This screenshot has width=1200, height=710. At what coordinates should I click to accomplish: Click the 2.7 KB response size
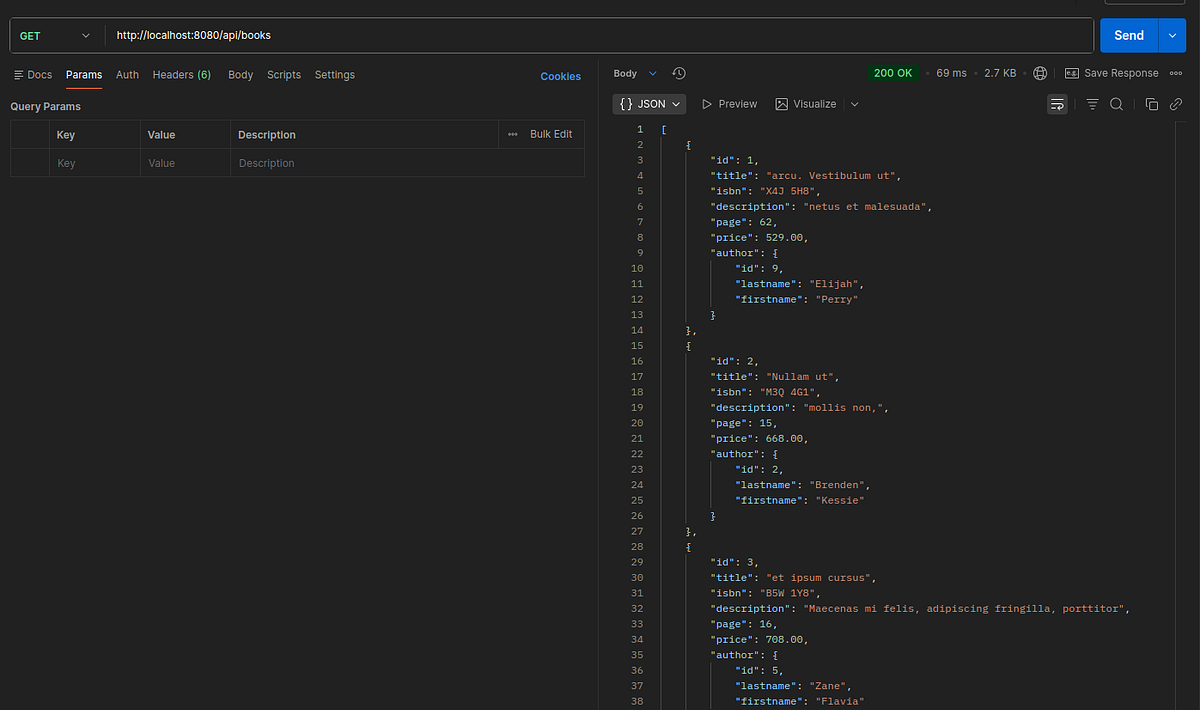(1000, 73)
